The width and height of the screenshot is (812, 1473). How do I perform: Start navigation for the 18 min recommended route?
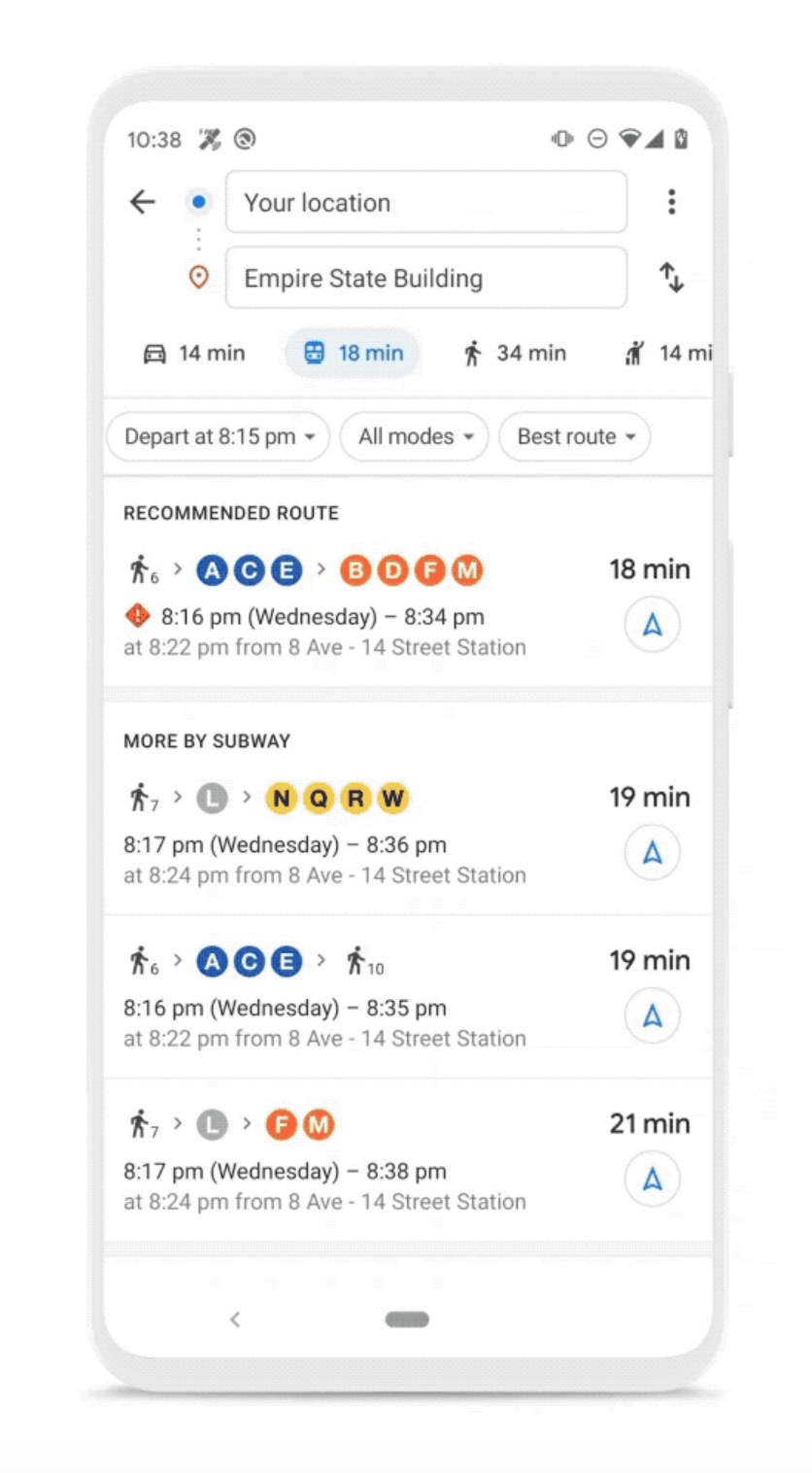[652, 625]
